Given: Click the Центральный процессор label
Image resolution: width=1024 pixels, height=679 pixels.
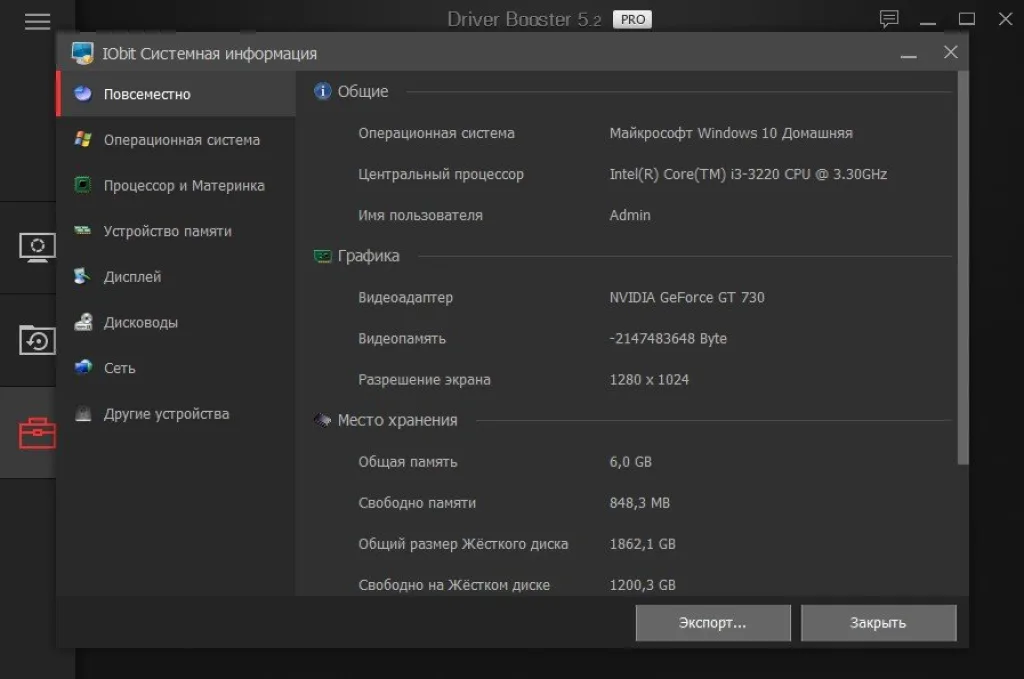Looking at the screenshot, I should coord(441,174).
